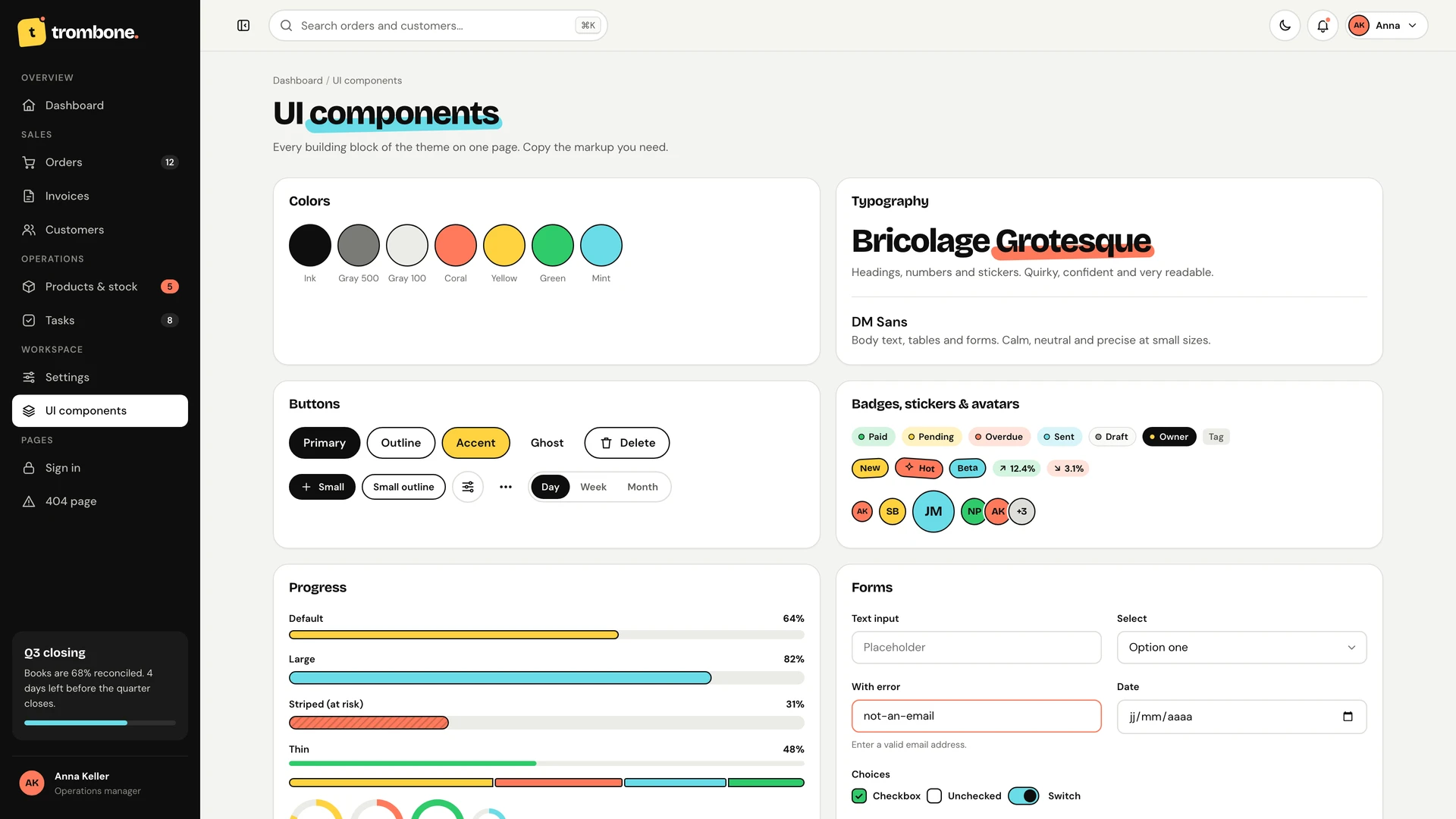The height and width of the screenshot is (819, 1456).
Task: Focus the Placeholder text input
Action: pyautogui.click(x=976, y=648)
